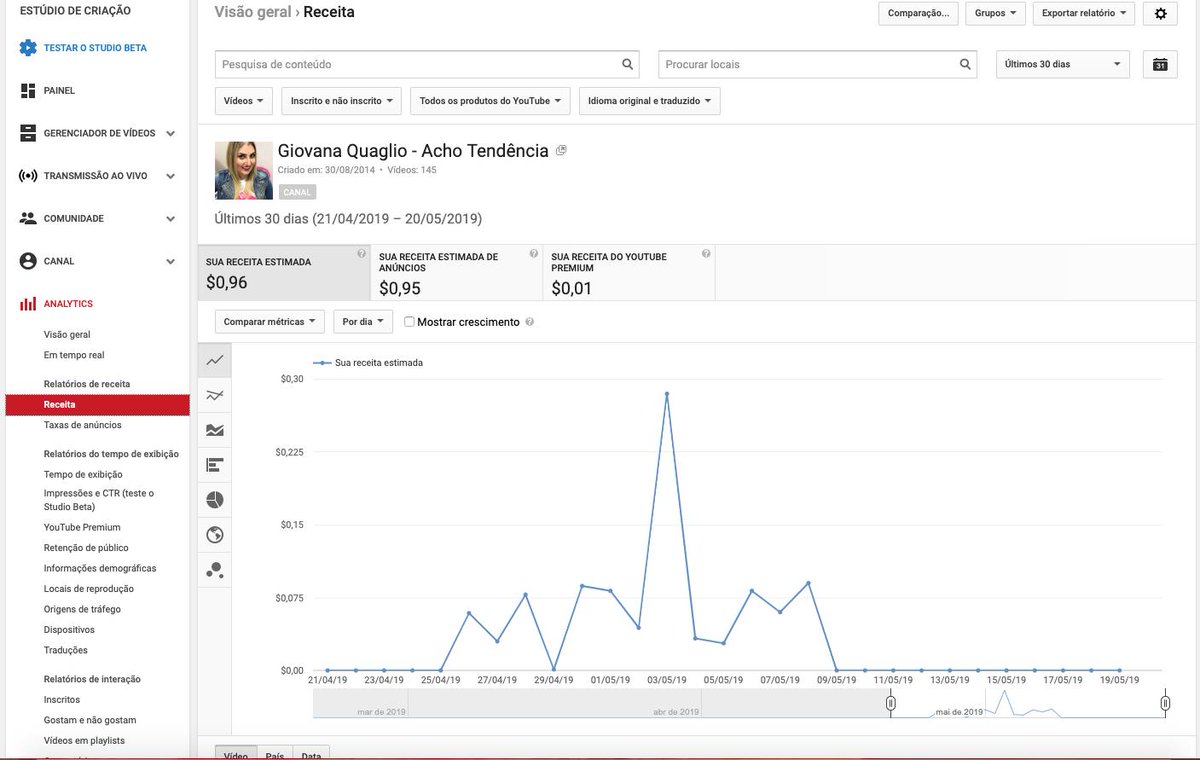Image resolution: width=1200 pixels, height=760 pixels.
Task: Open Informações demográficas report
Action: 100,568
